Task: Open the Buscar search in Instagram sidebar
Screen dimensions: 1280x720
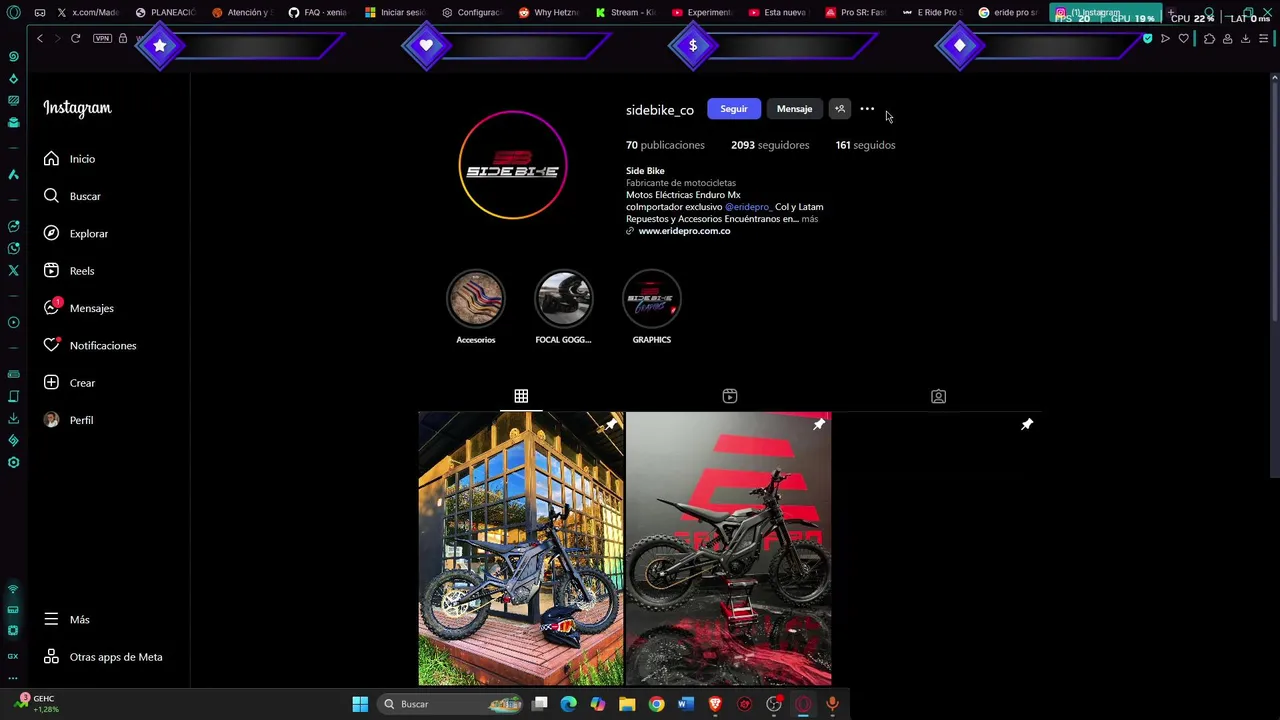Action: tap(72, 196)
